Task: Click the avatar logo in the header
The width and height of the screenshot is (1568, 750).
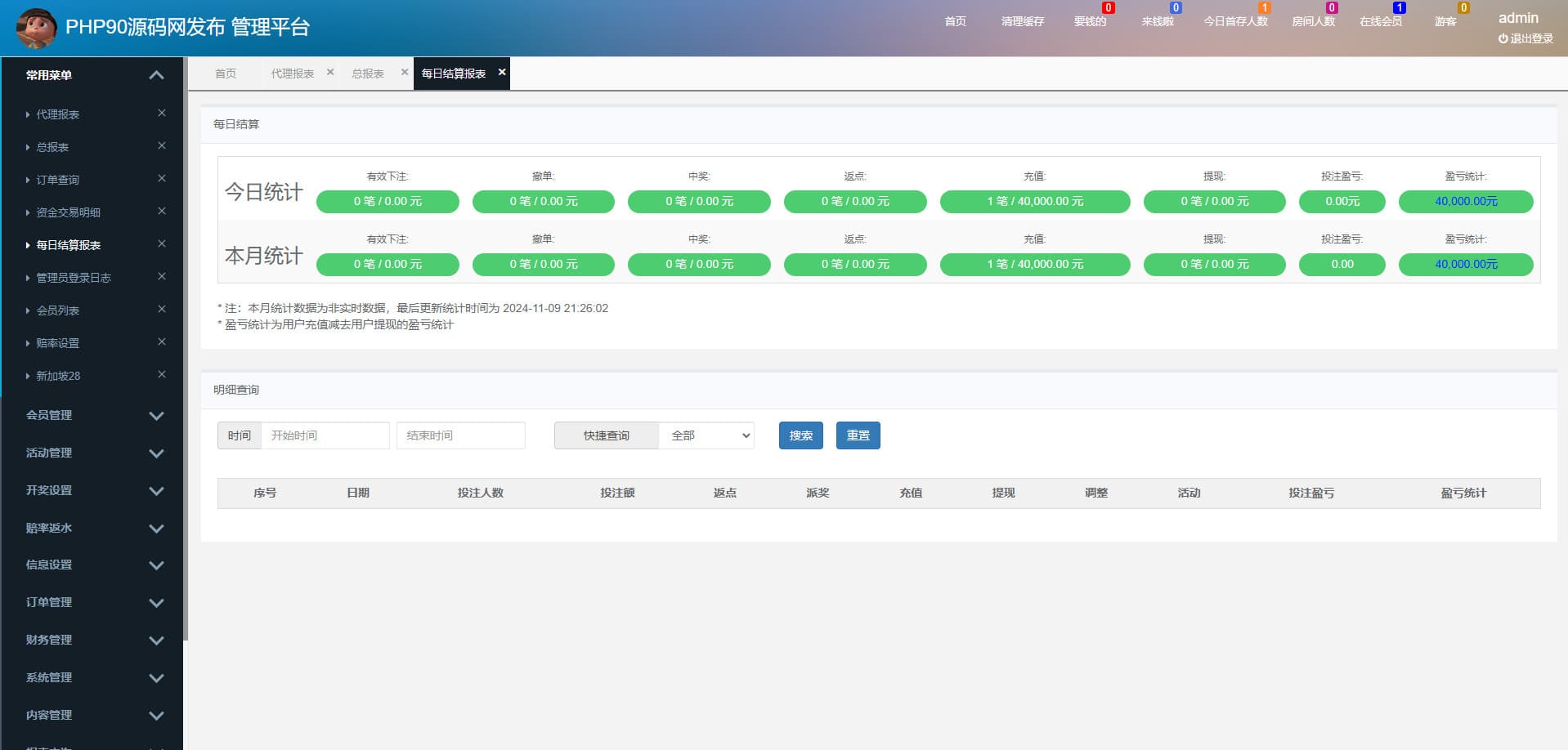Action: (36, 28)
